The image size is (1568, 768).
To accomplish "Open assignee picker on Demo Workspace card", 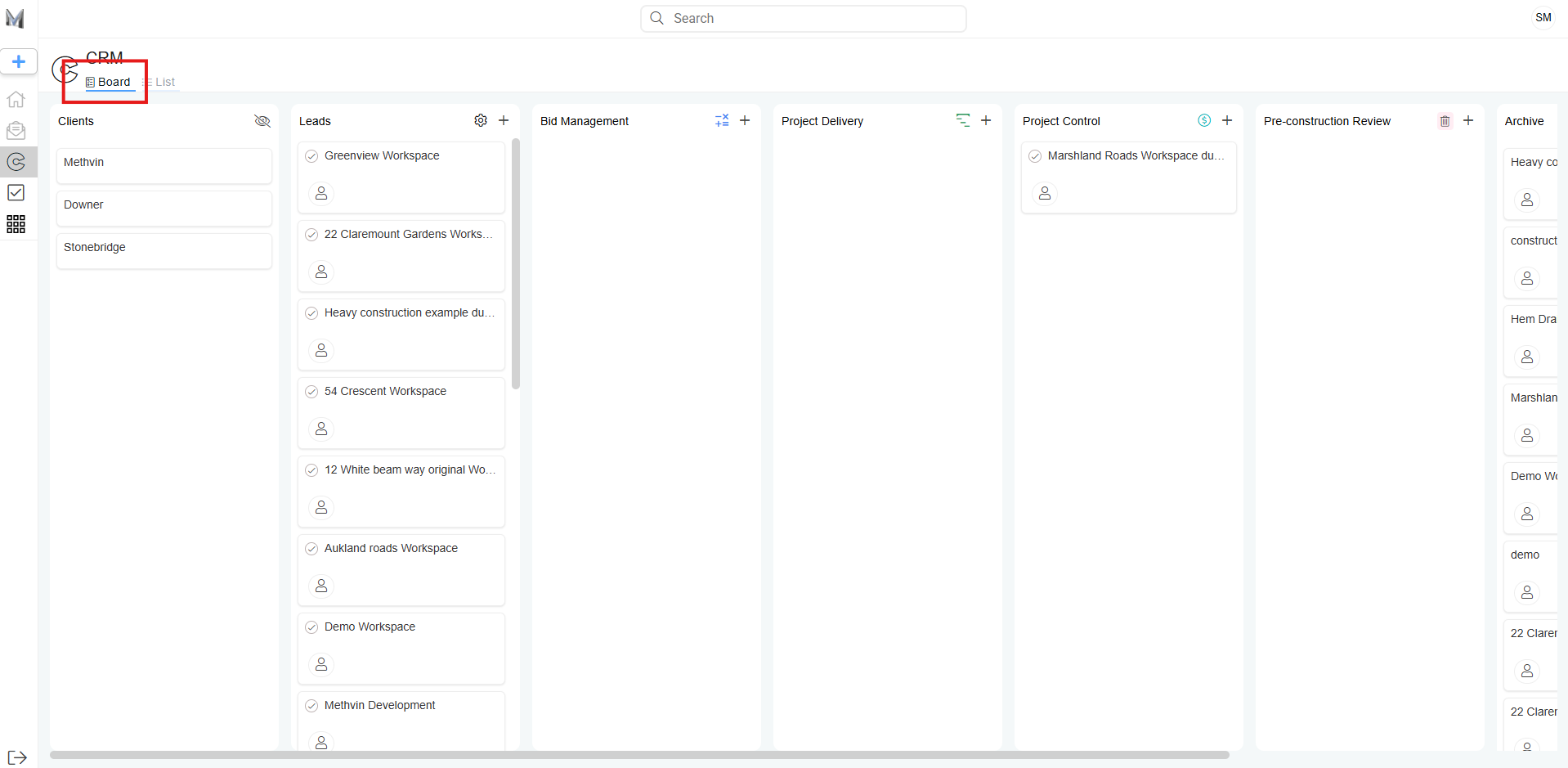I will 321,664.
